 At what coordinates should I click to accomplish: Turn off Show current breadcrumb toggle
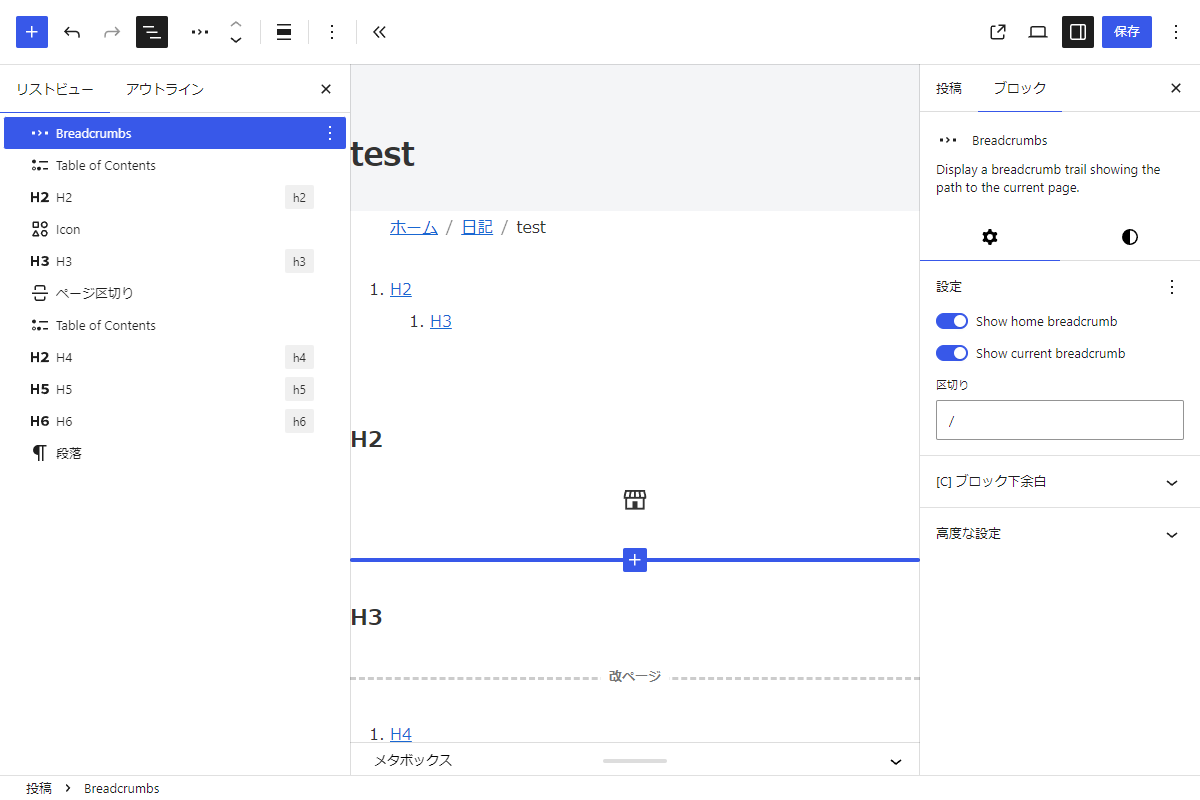(951, 353)
